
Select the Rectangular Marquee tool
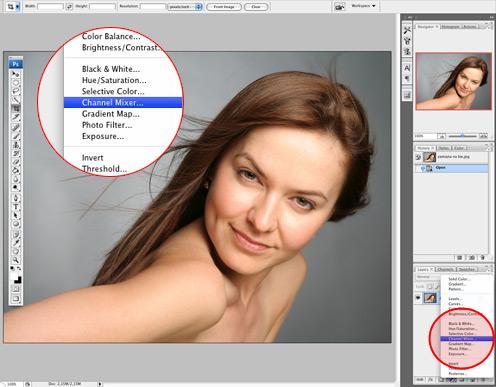15,82
